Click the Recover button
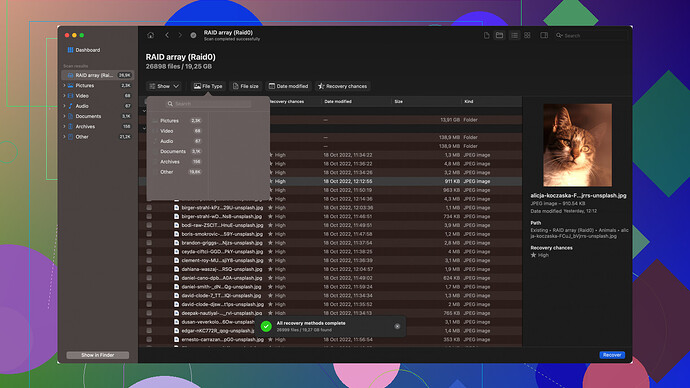690x388 pixels. pyautogui.click(x=612, y=355)
